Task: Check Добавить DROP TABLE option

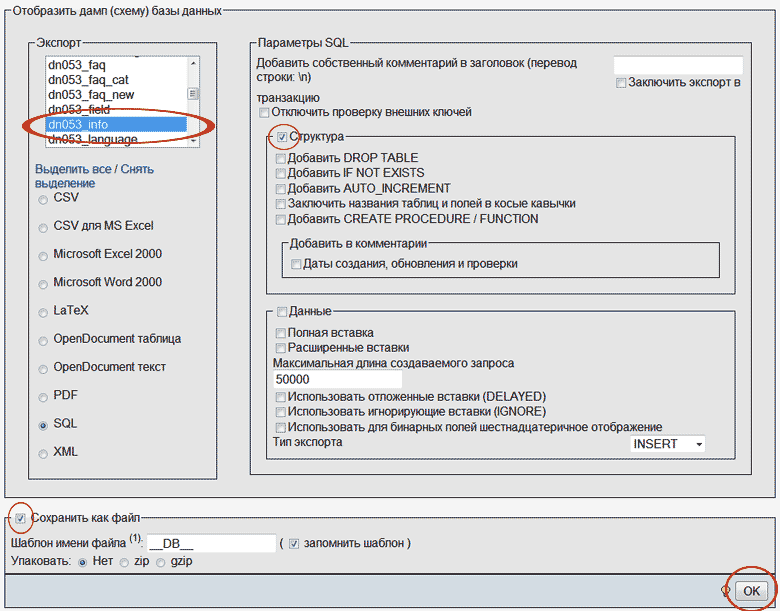Action: 280,159
